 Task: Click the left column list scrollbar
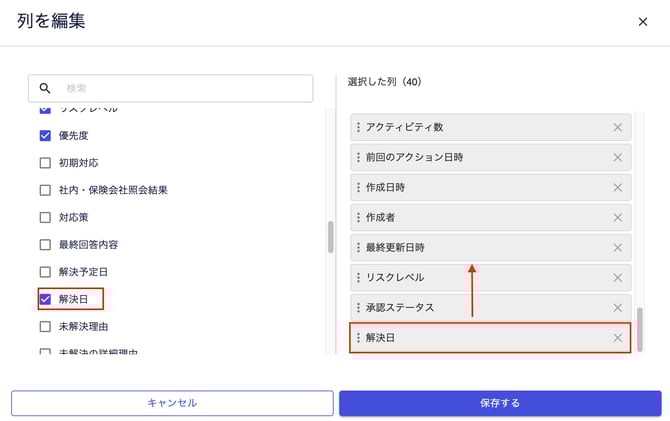point(330,237)
